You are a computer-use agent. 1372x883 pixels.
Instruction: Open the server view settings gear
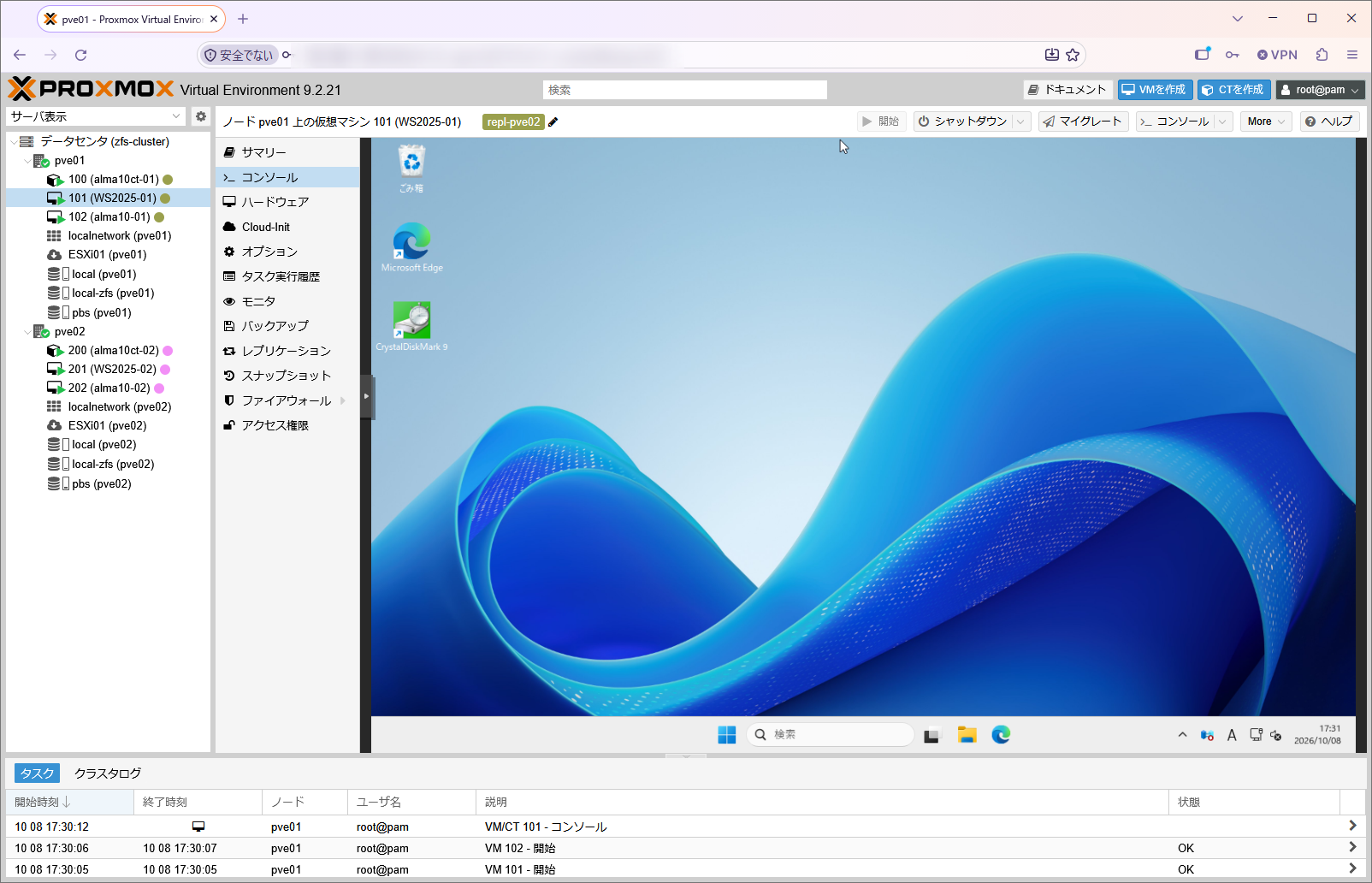pos(201,116)
